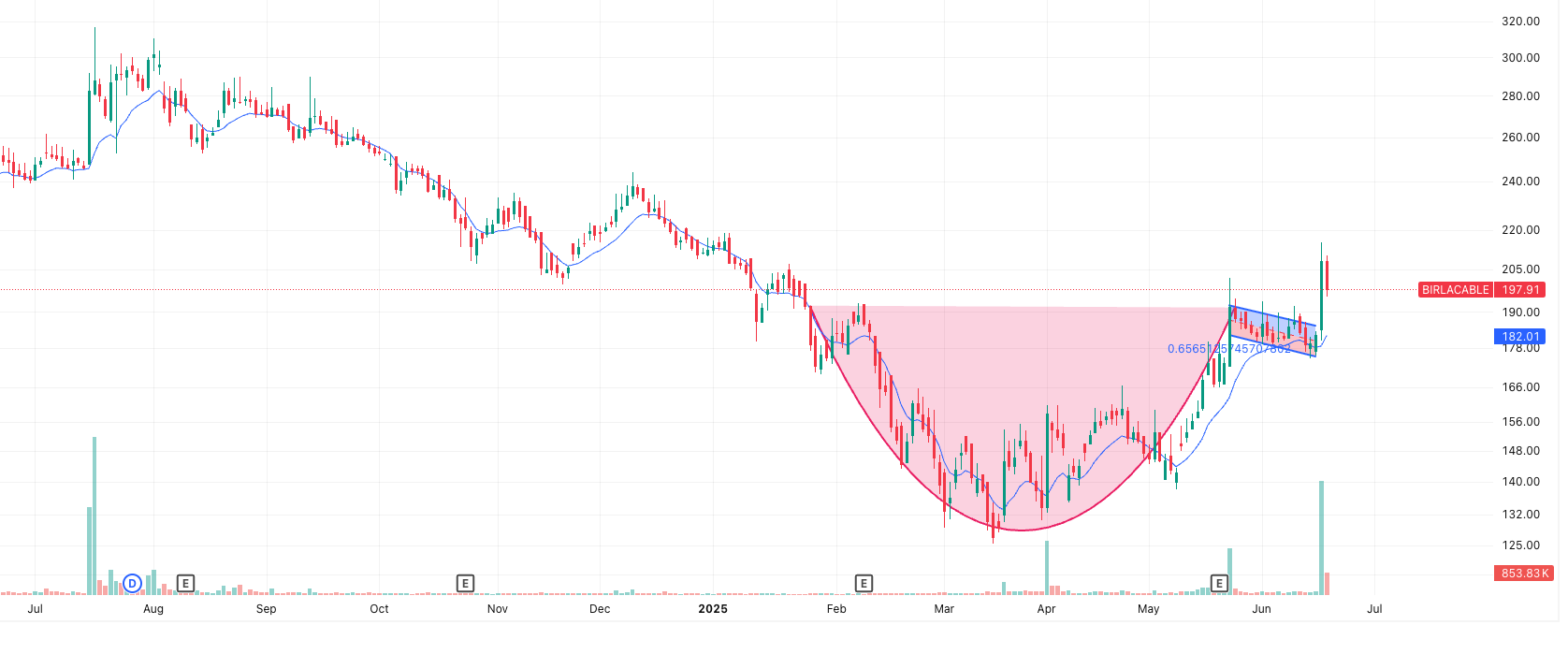
Task: Click the 190.00 price axis label
Action: tap(1520, 312)
